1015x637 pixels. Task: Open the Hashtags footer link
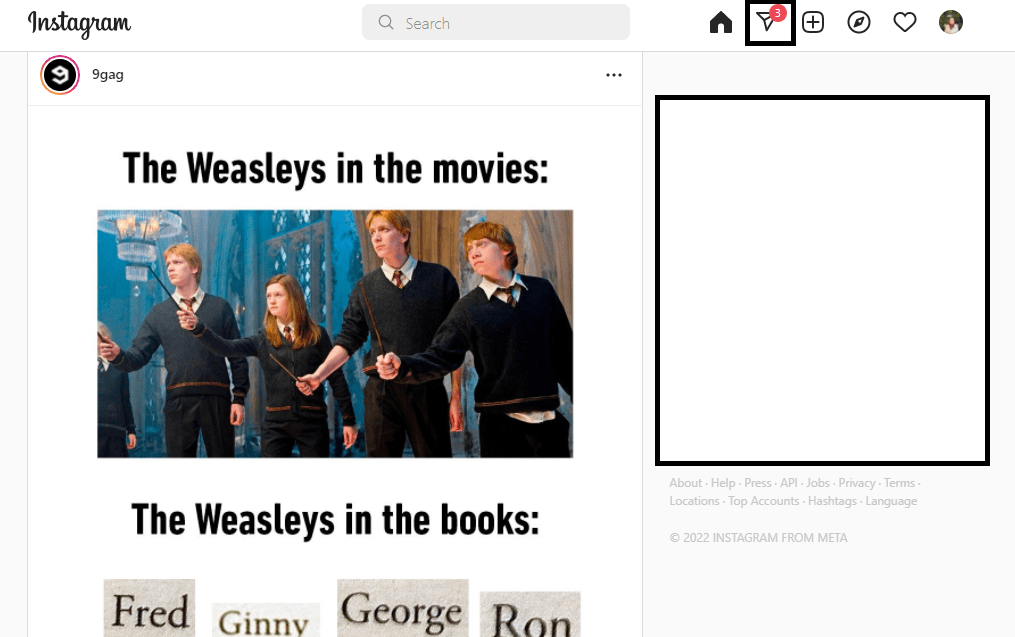pyautogui.click(x=832, y=501)
